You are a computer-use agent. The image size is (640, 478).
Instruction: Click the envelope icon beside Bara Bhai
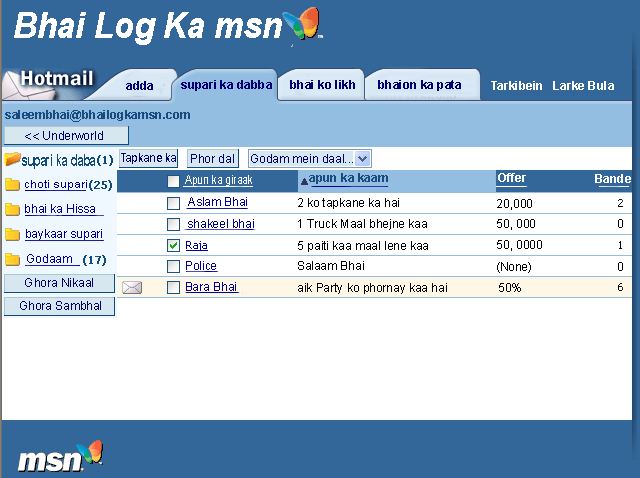[x=132, y=288]
